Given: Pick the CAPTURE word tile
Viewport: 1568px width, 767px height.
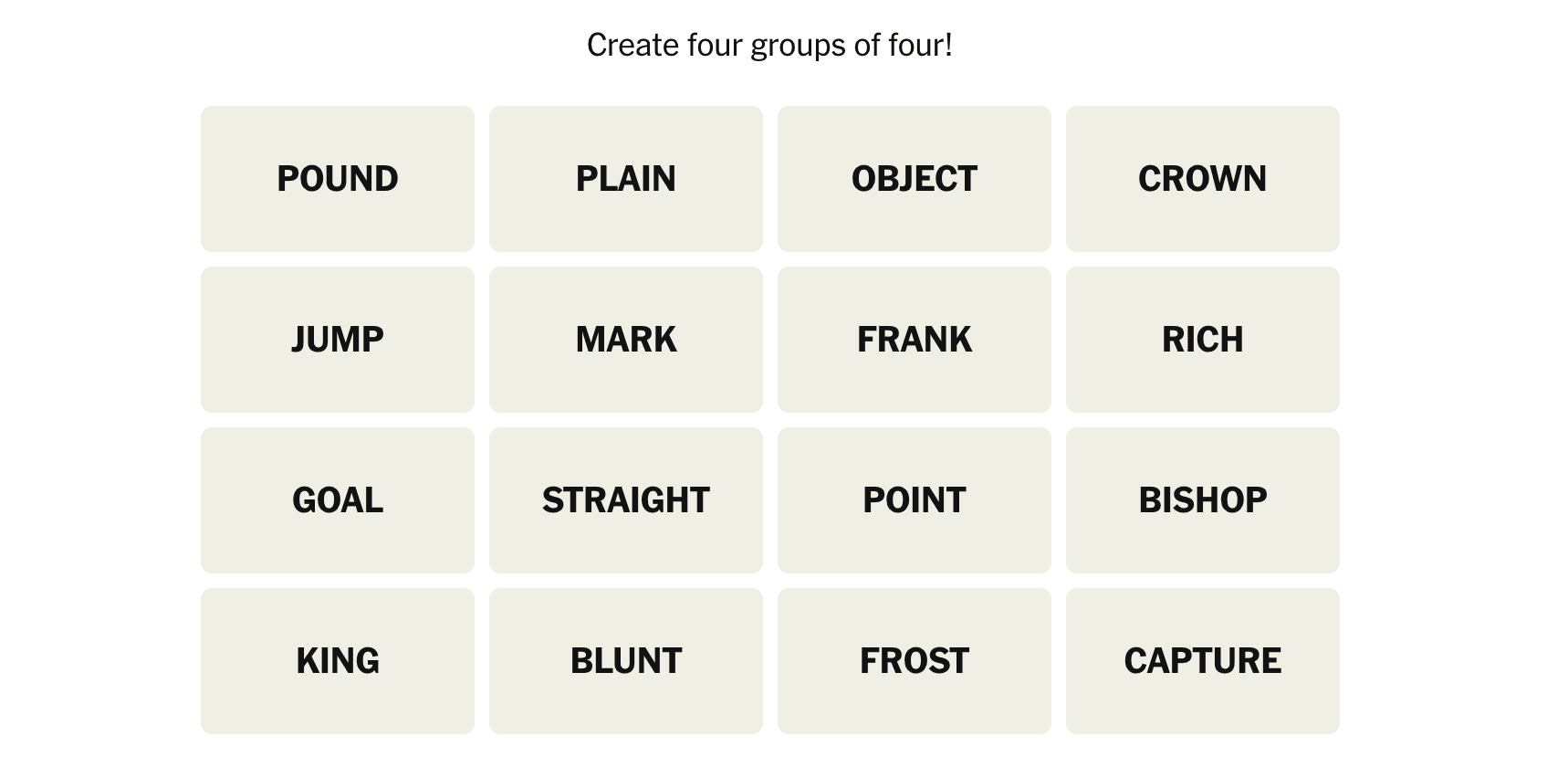Looking at the screenshot, I should click(x=1203, y=661).
